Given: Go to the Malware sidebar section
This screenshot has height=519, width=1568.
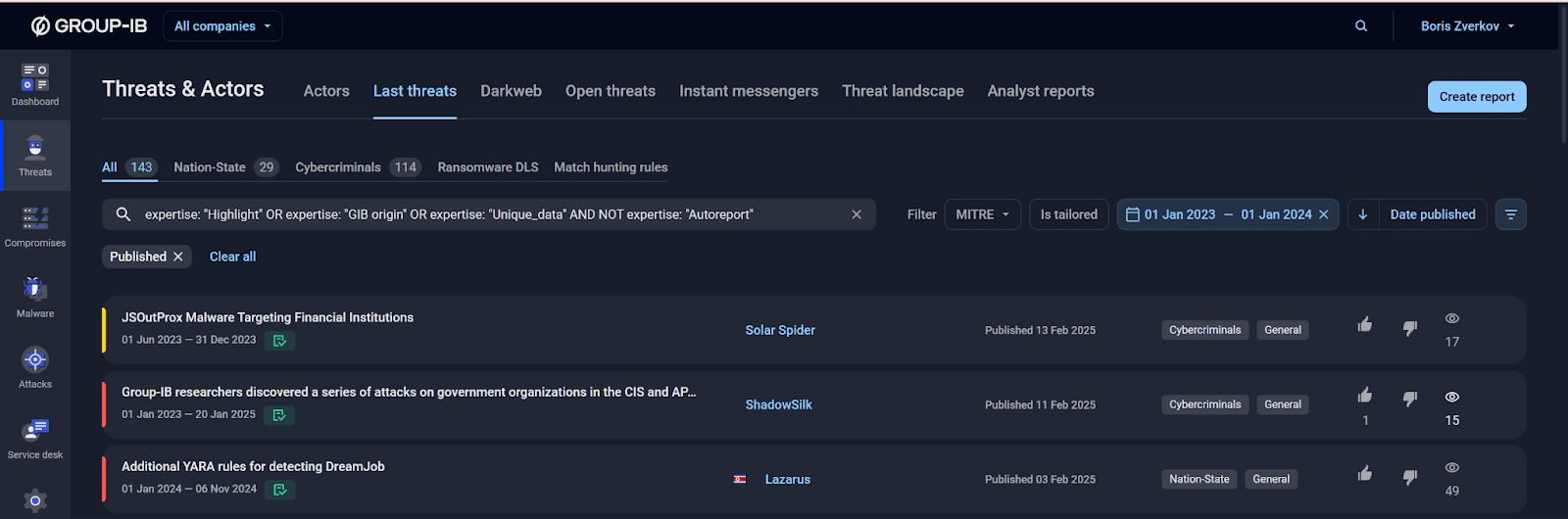Looking at the screenshot, I should 35,297.
